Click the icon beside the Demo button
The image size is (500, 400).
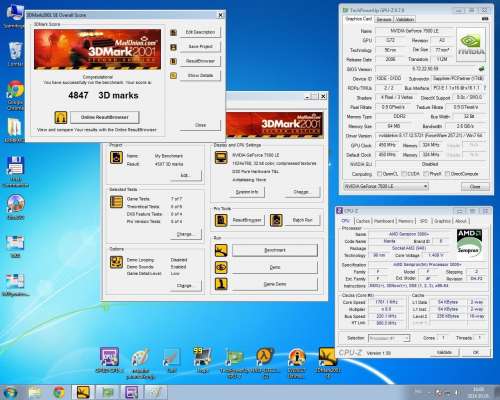221,267
